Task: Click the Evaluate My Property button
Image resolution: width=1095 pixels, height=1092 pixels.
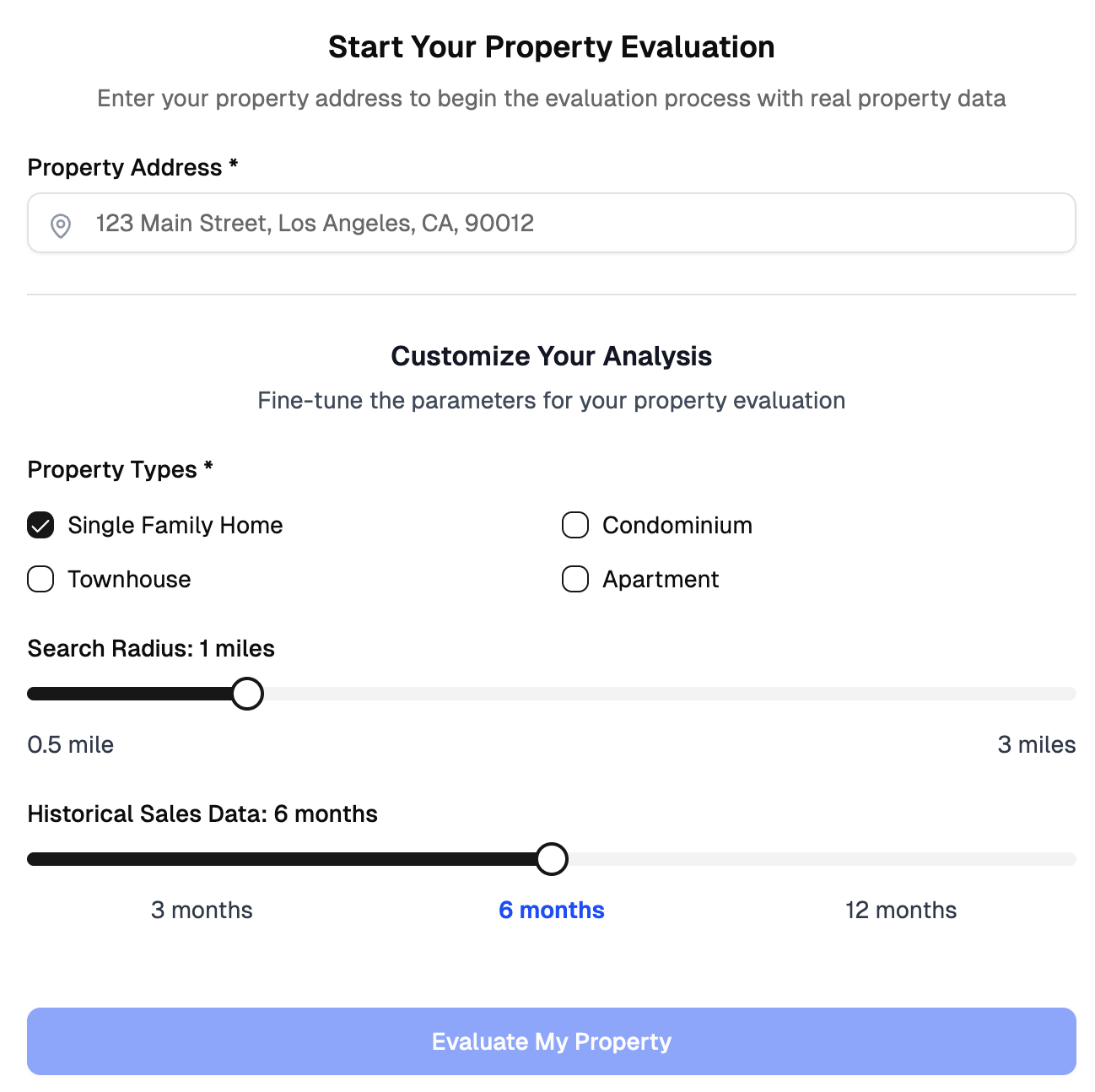Action: pyautogui.click(x=552, y=1041)
